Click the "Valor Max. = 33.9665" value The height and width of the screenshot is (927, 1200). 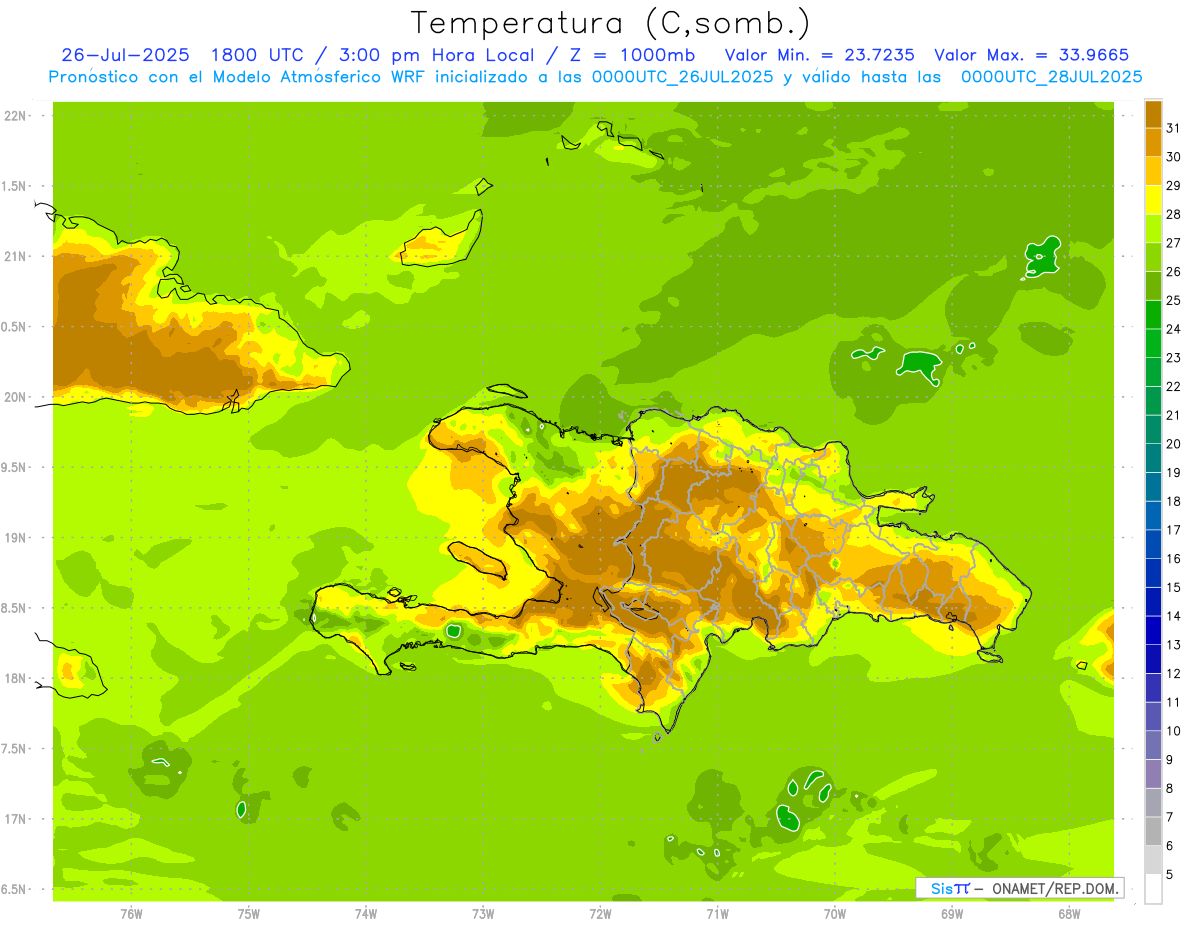(1032, 55)
